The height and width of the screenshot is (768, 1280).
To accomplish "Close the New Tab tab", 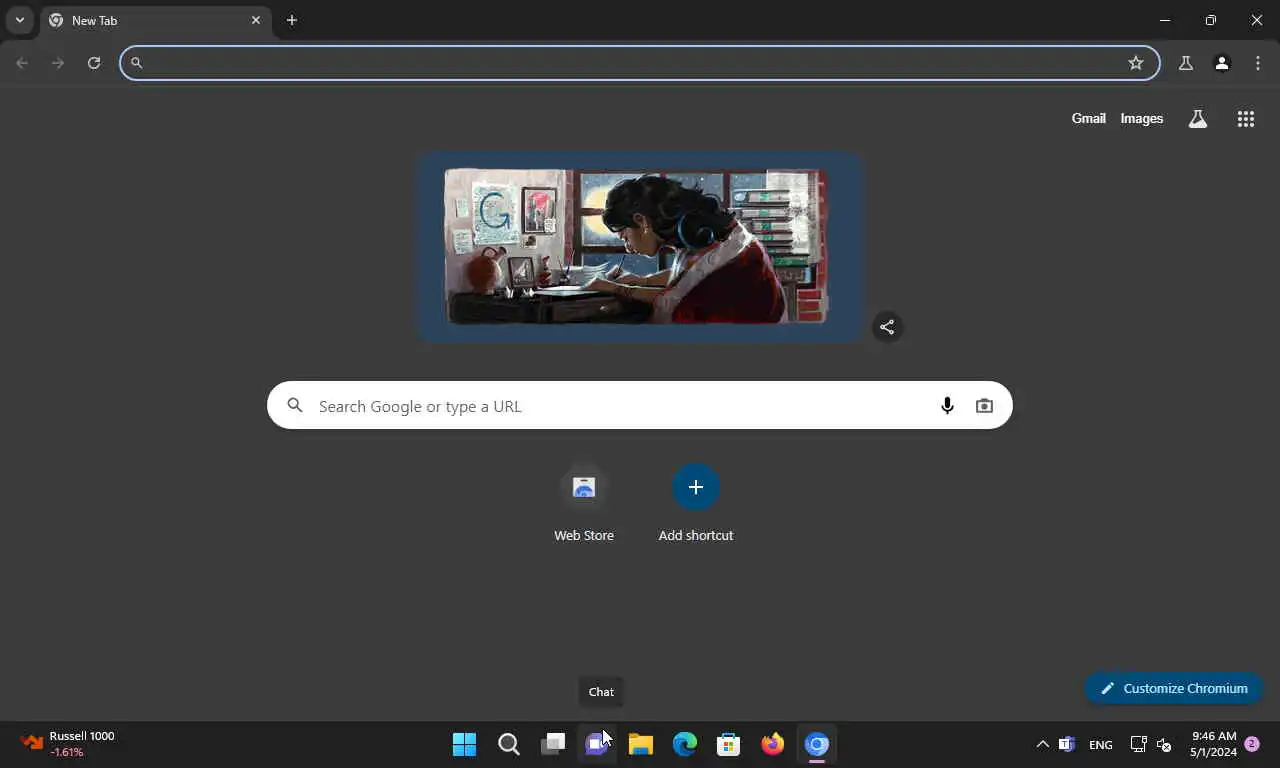I will 256,20.
